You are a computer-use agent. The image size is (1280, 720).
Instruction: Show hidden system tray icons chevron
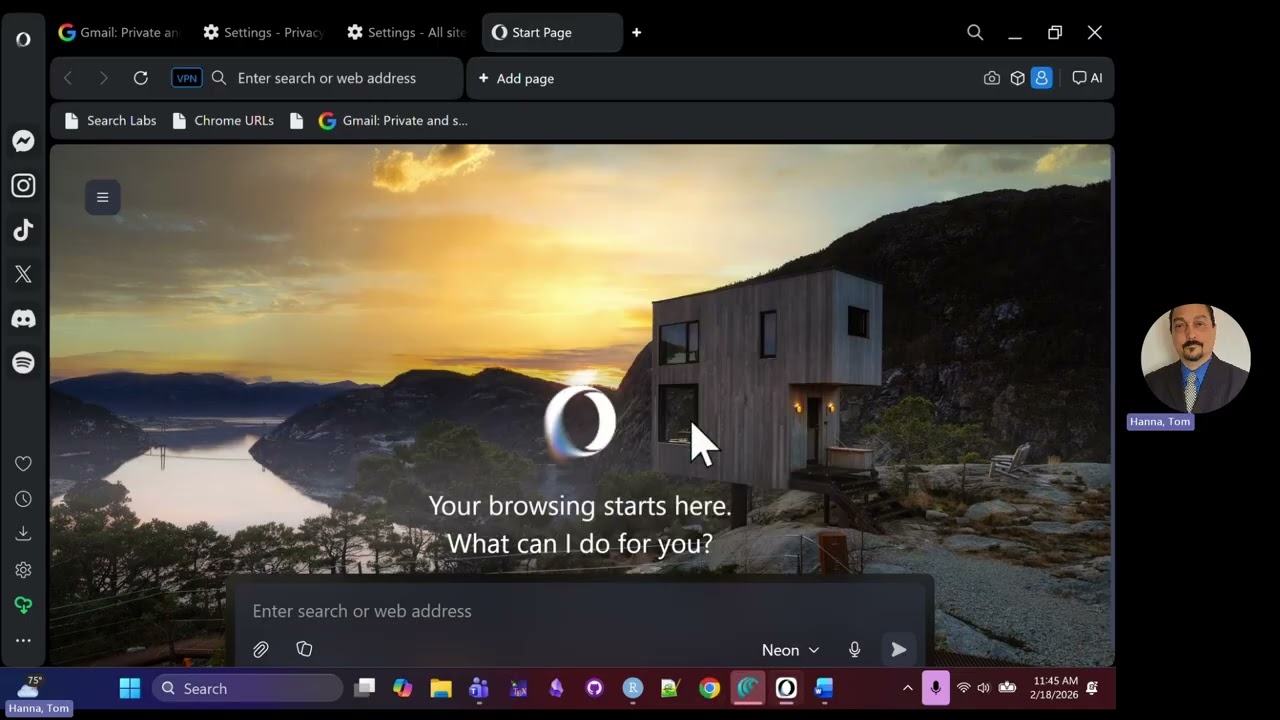coord(908,688)
